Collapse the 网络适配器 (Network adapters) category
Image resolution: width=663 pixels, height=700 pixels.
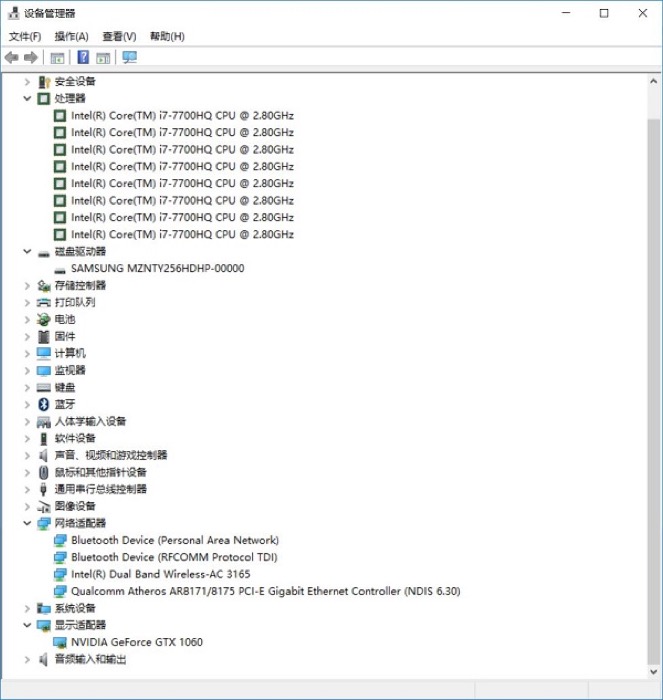[x=27, y=523]
